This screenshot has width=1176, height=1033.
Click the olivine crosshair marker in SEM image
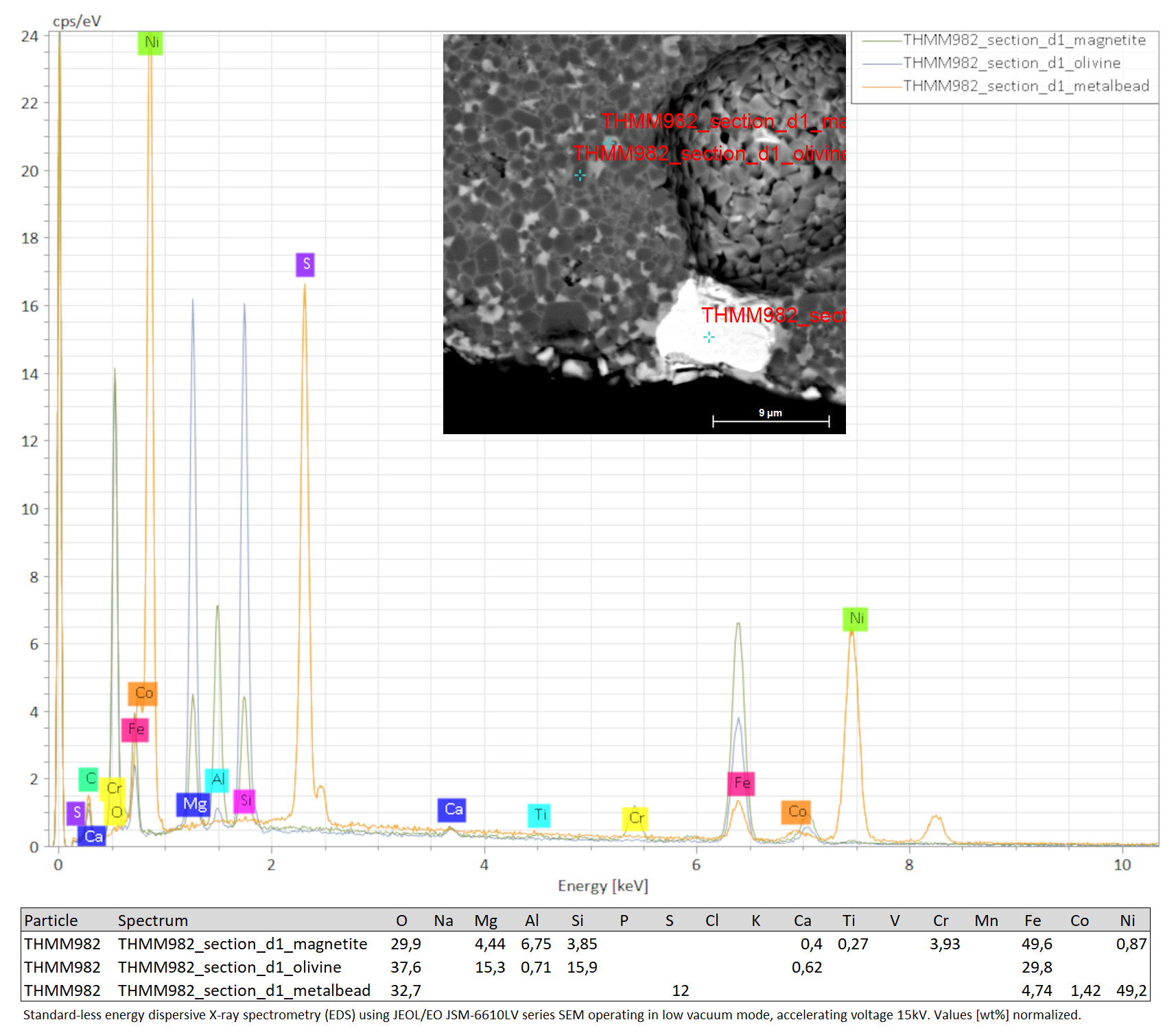[x=580, y=176]
